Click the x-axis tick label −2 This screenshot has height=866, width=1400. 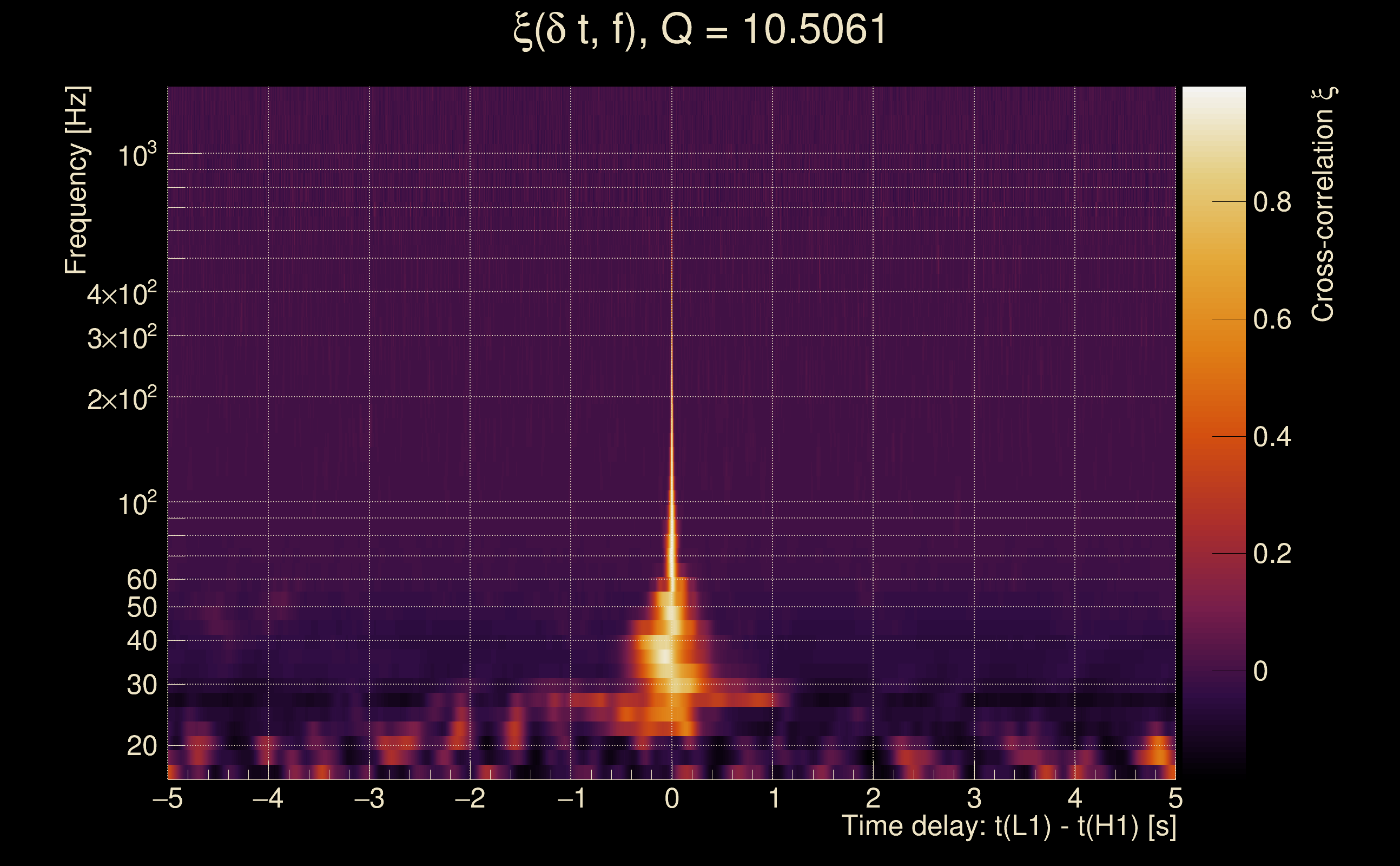click(470, 798)
